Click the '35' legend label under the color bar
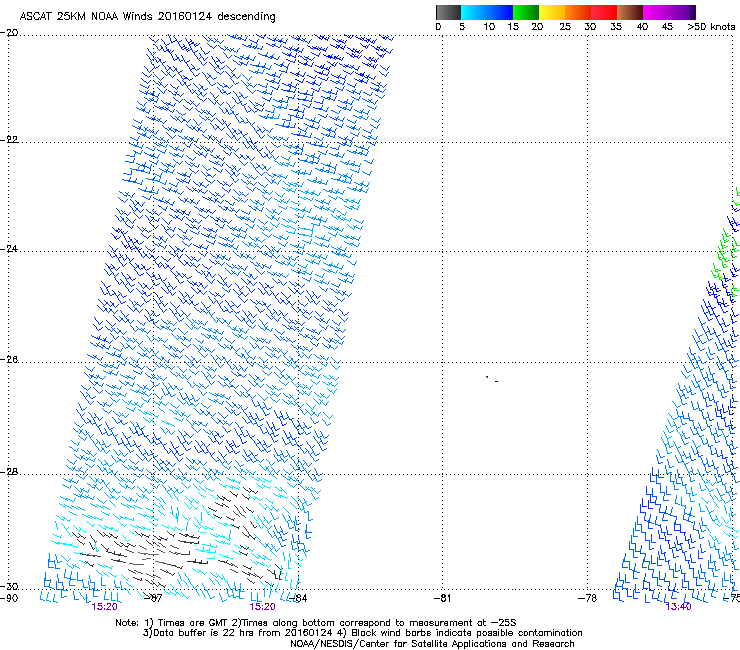 point(615,27)
